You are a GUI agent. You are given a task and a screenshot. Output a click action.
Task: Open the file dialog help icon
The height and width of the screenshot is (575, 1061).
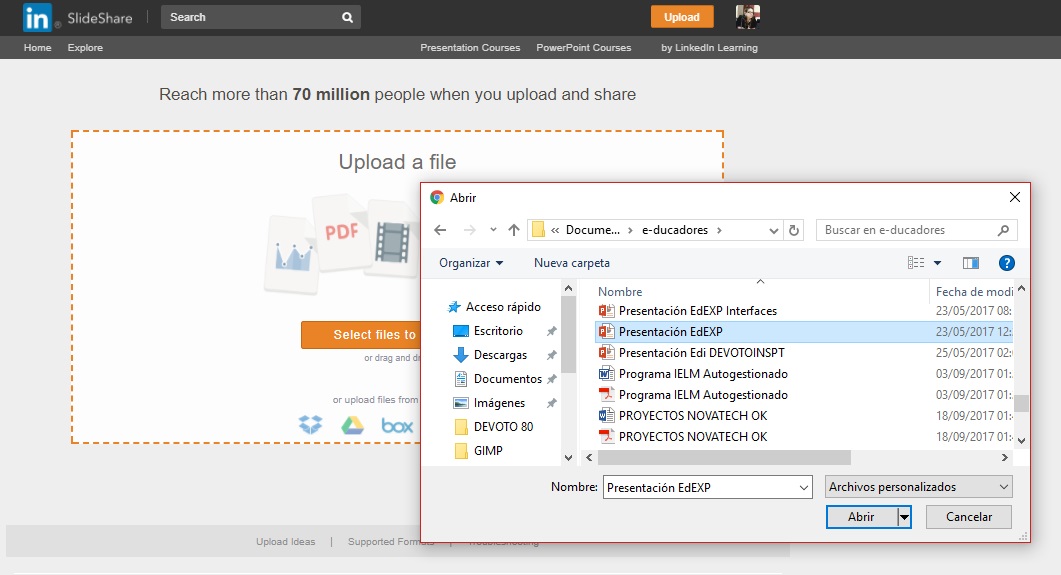pos(1007,263)
